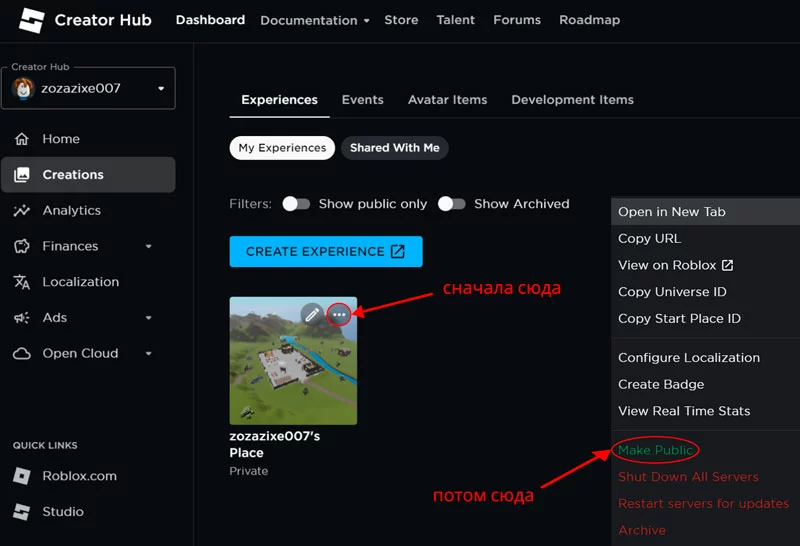Open Creations in the sidebar
This screenshot has height=546, width=800.
[x=88, y=175]
